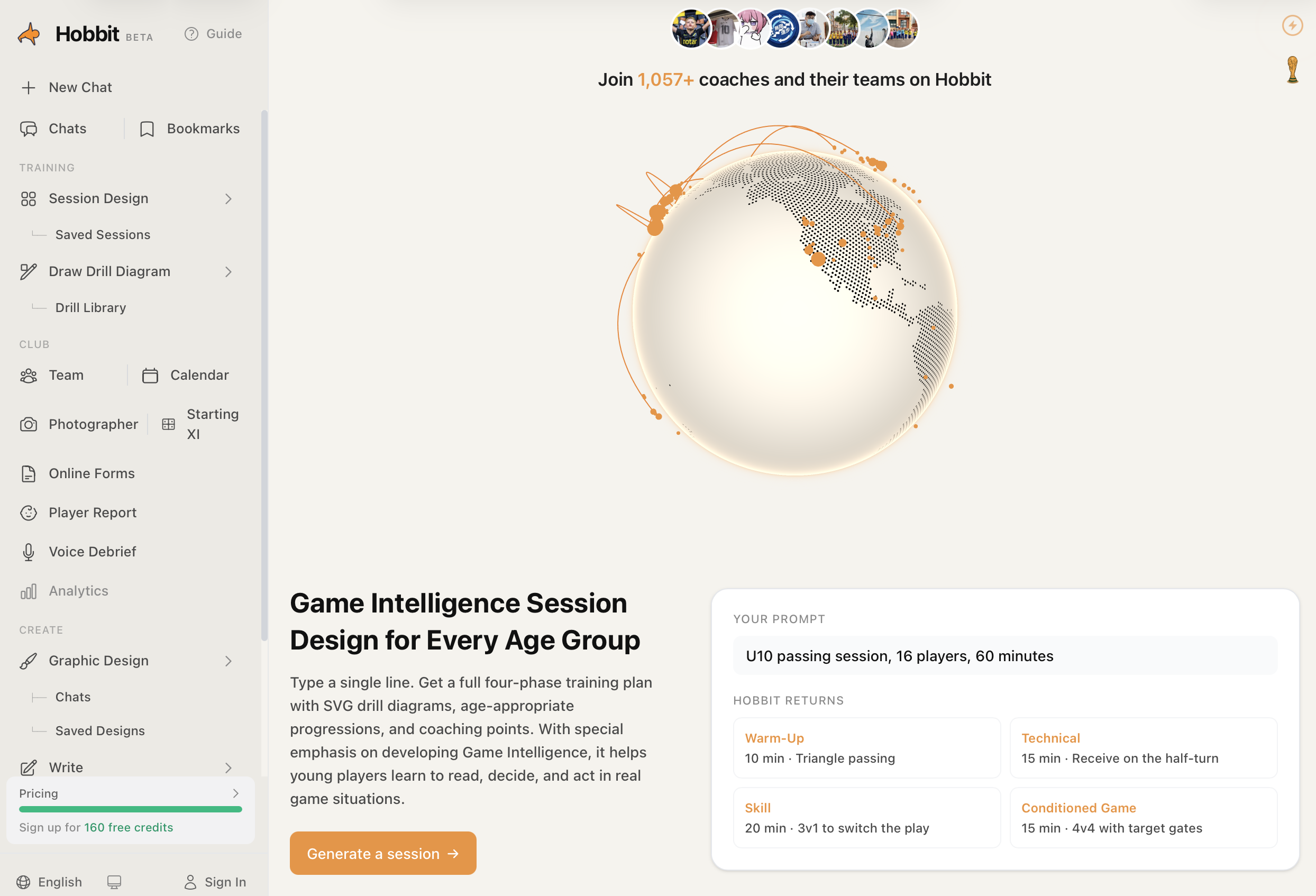Select Voice Debrief menu item
Screen dimensions: 1316x896
93,552
